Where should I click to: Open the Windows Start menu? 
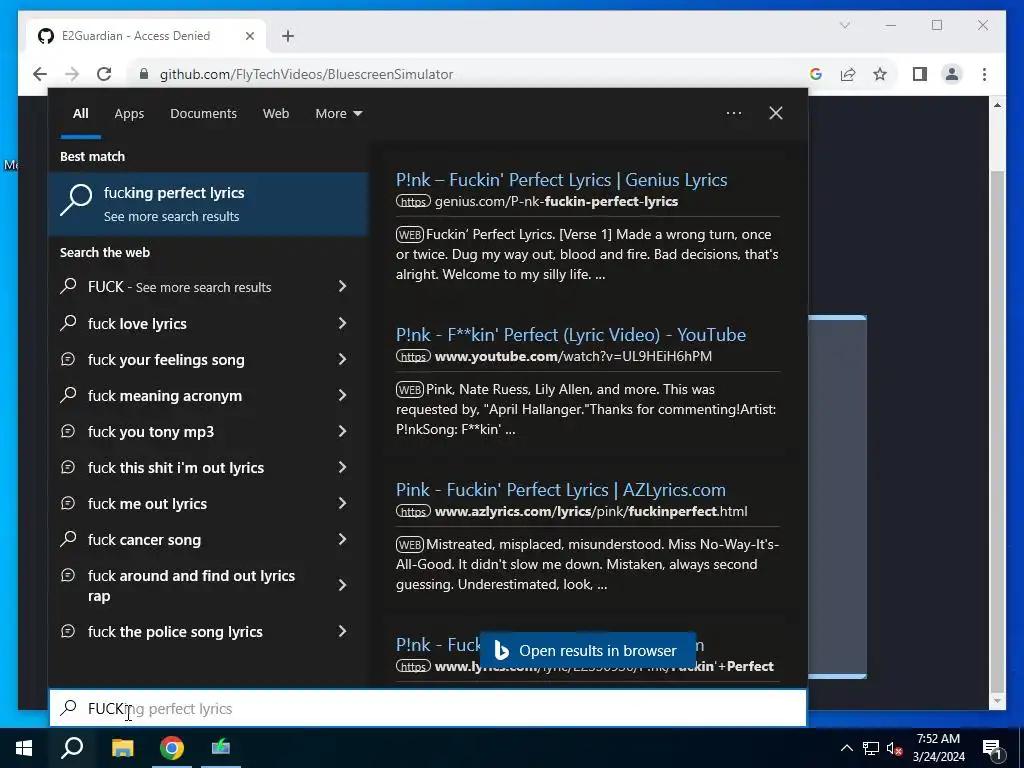pyautogui.click(x=24, y=748)
